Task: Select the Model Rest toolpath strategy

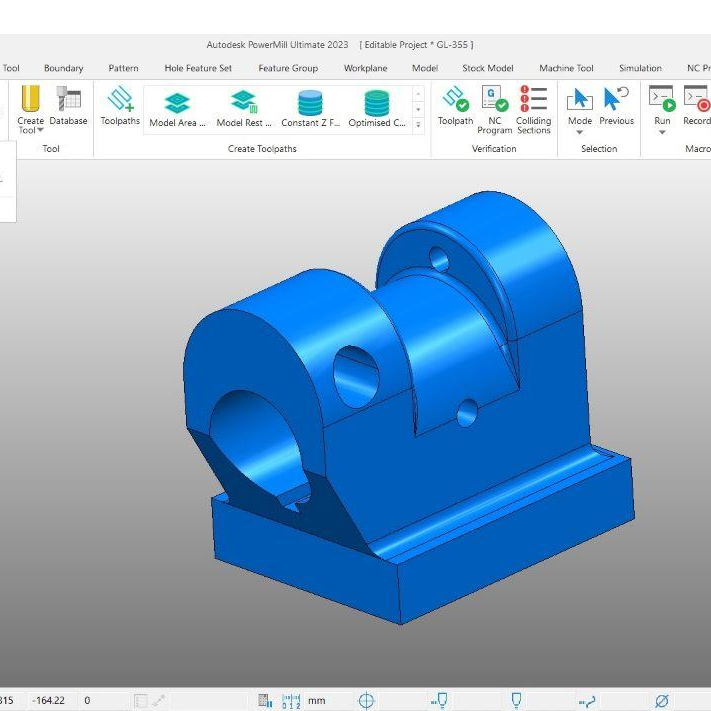Action: coord(244,108)
